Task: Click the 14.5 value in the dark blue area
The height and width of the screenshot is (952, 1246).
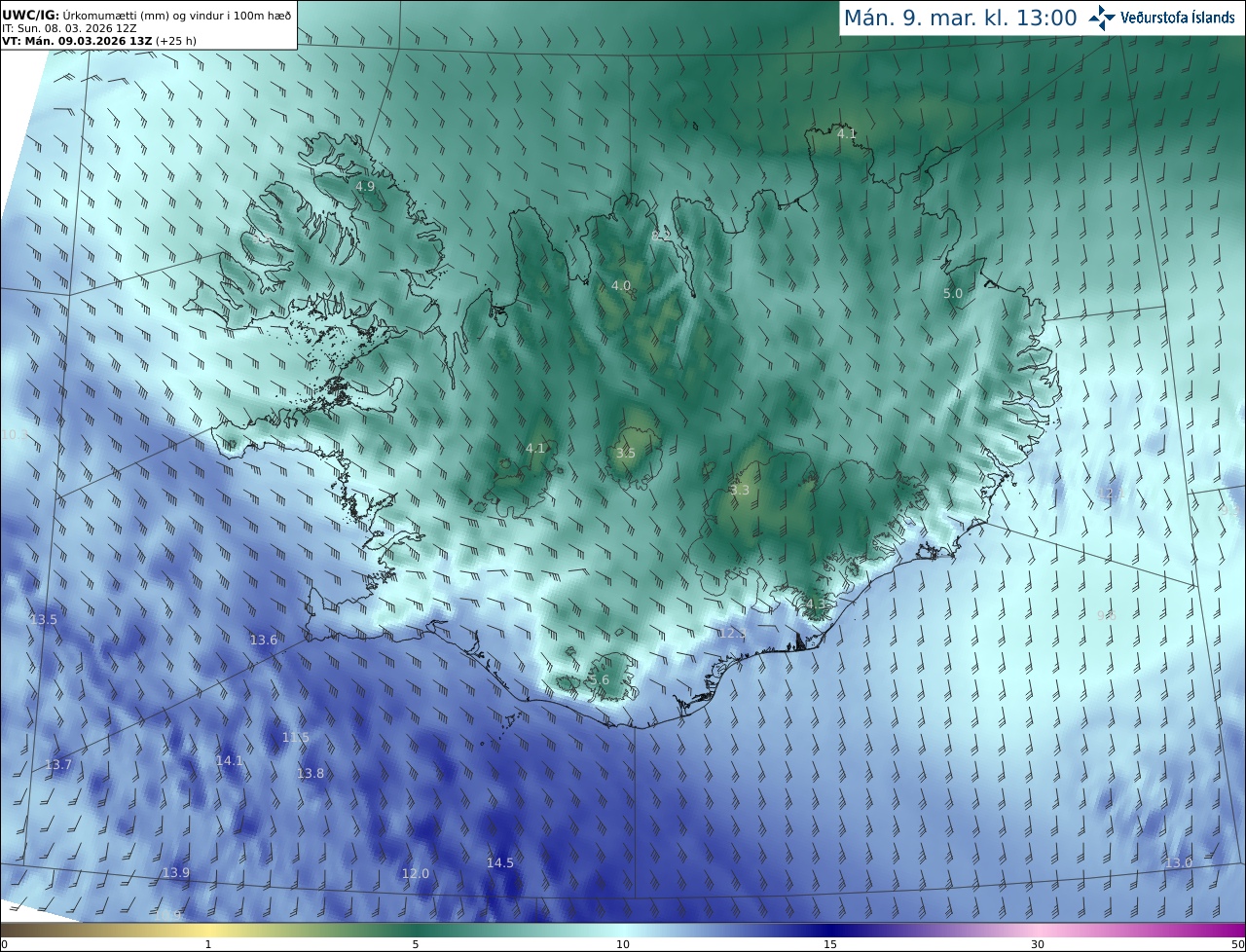Action: [500, 862]
